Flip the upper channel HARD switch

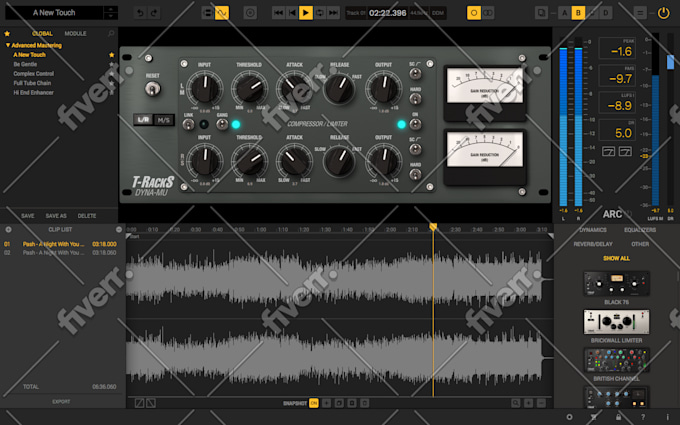(415, 99)
